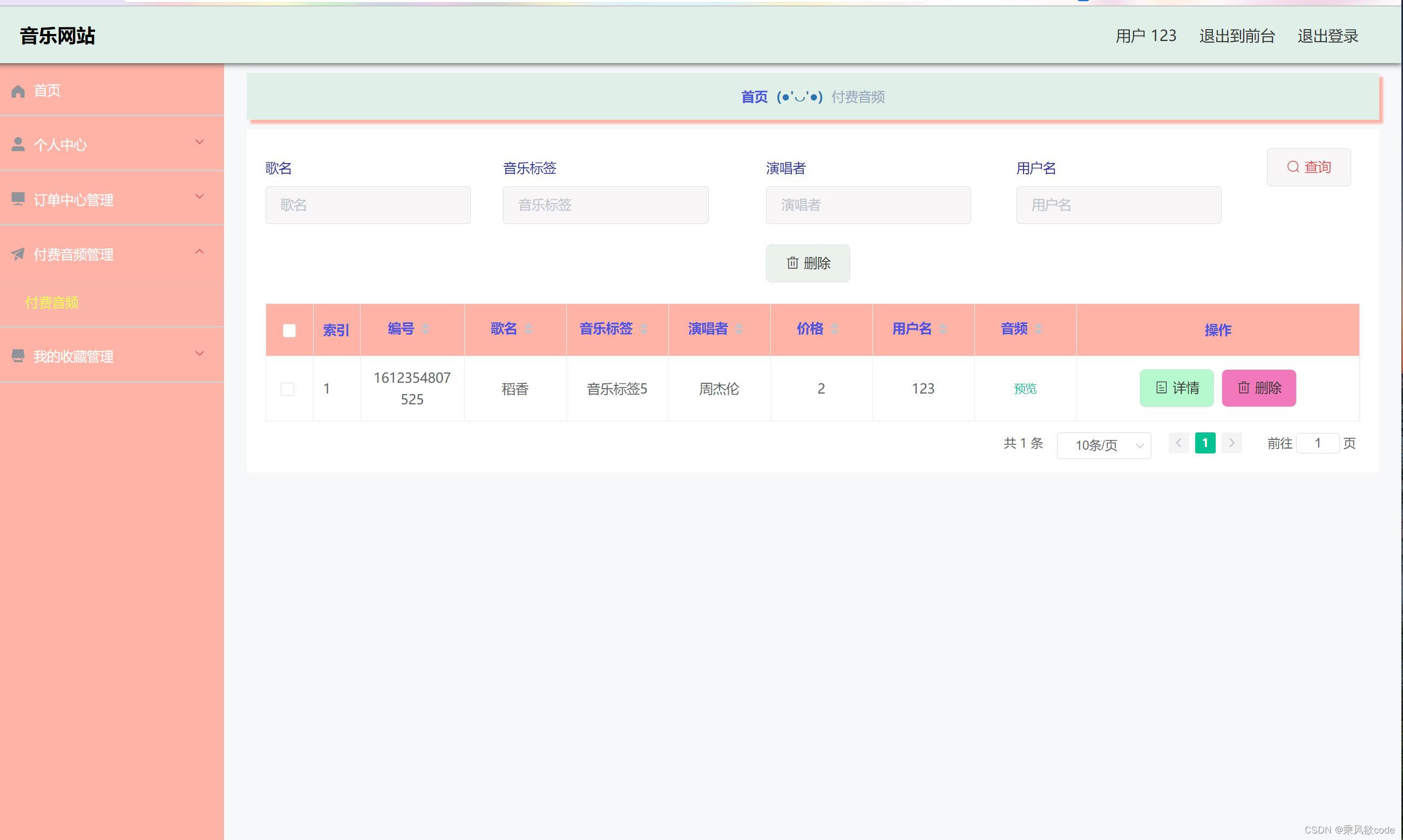The height and width of the screenshot is (840, 1403).
Task: Click the 演唱者 search input field
Action: point(867,205)
